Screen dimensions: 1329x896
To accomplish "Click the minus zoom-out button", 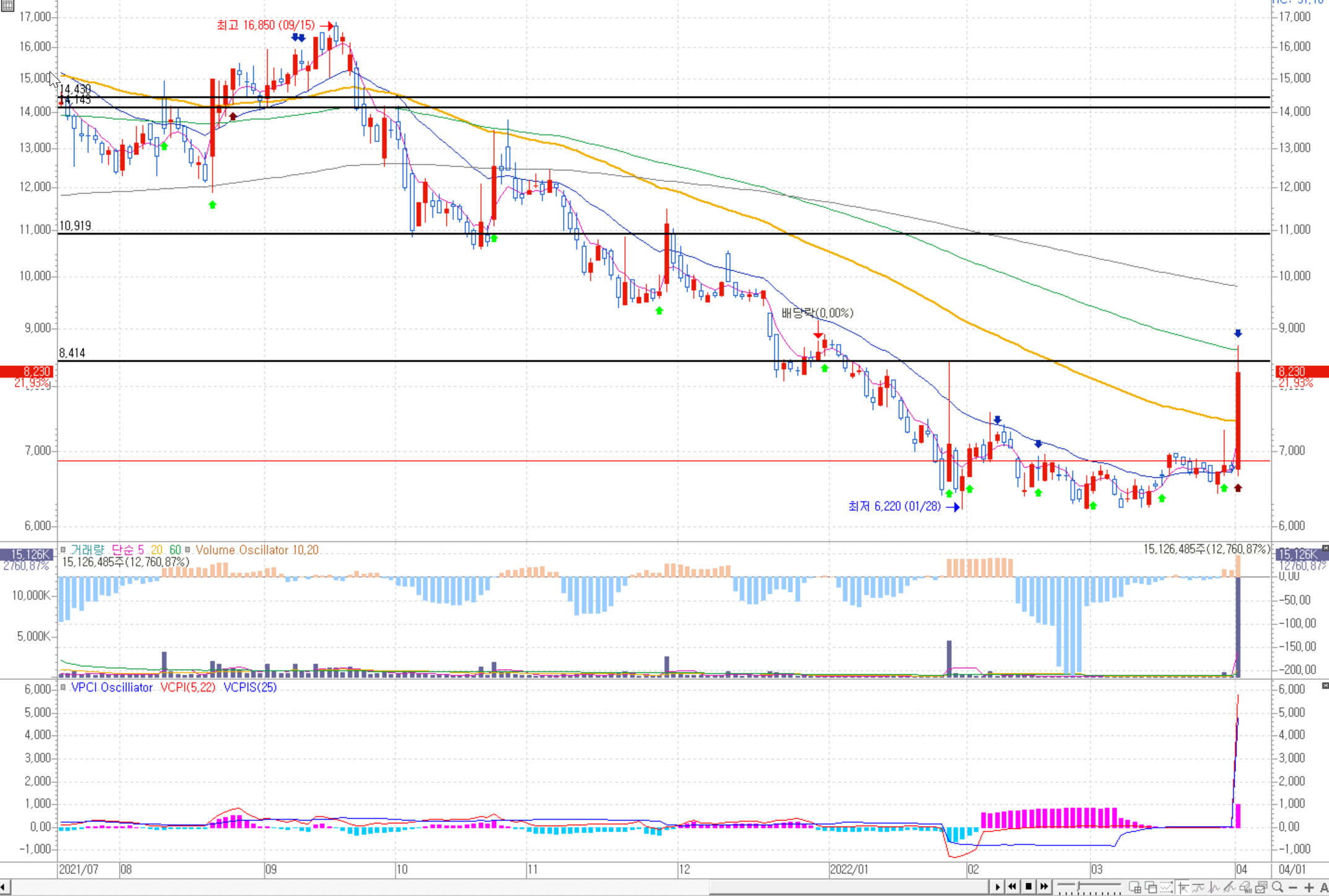I will click(1293, 887).
